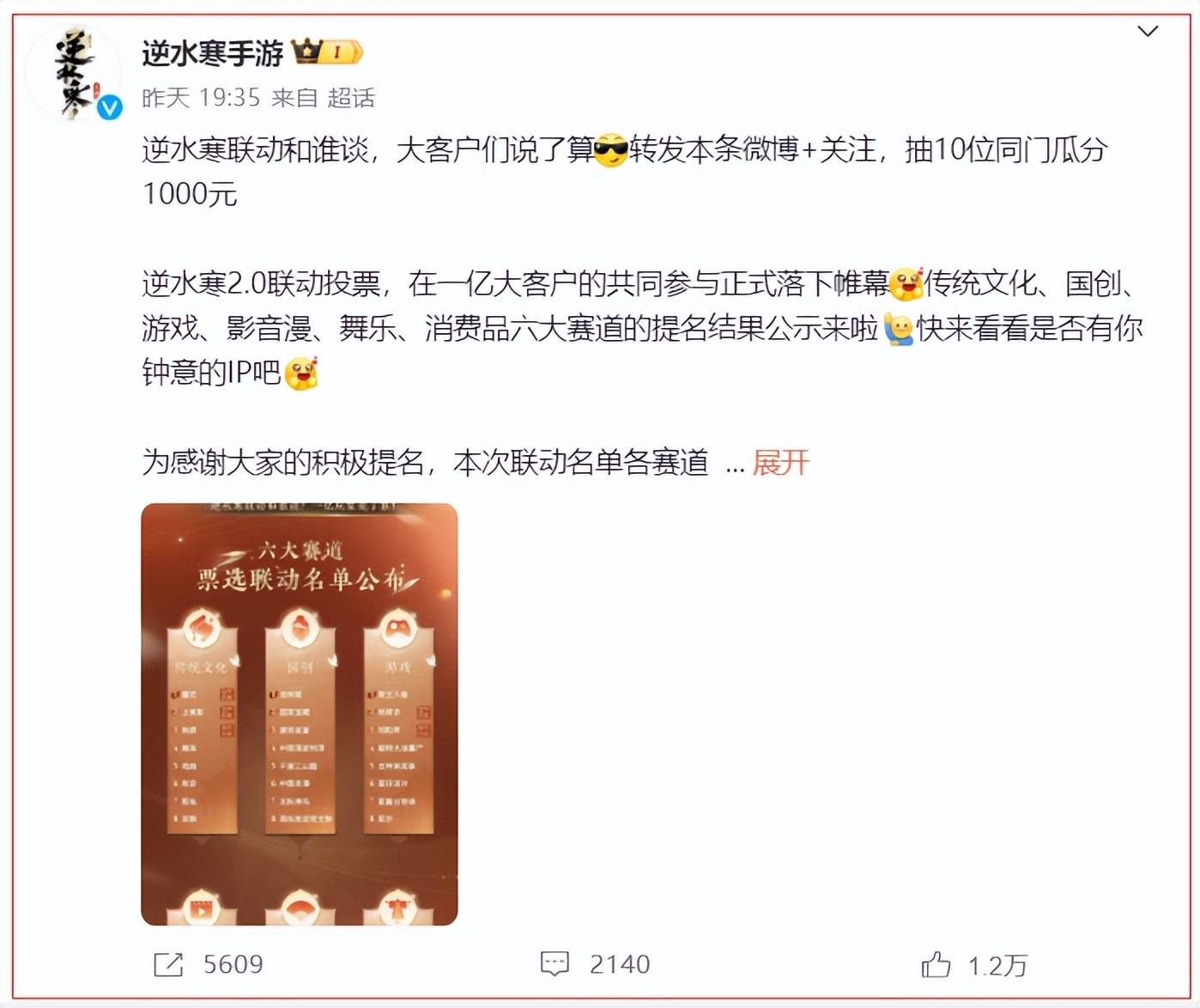The image size is (1200, 1008).
Task: Open the 逆水寒手游 account name link
Action: coord(212,53)
